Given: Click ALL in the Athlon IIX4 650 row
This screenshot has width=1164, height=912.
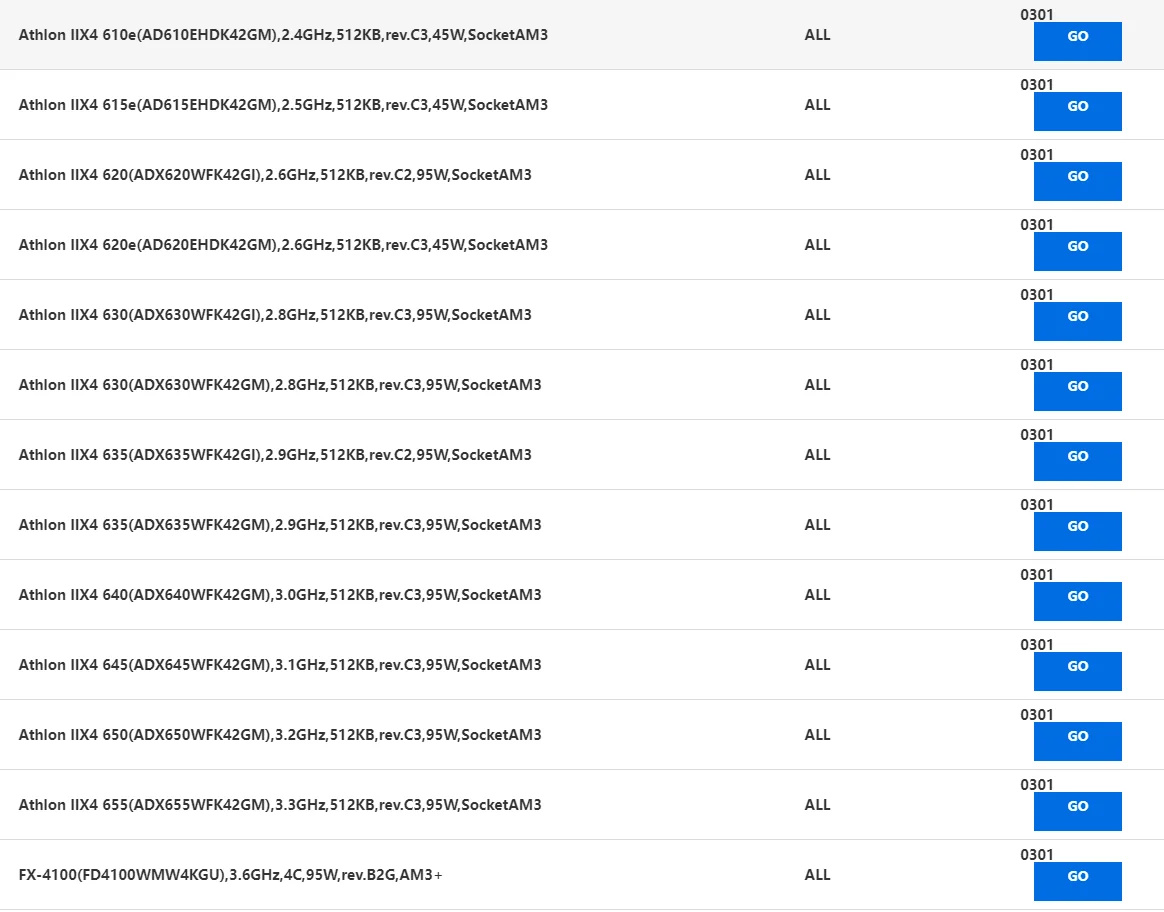Looking at the screenshot, I should tap(817, 735).
